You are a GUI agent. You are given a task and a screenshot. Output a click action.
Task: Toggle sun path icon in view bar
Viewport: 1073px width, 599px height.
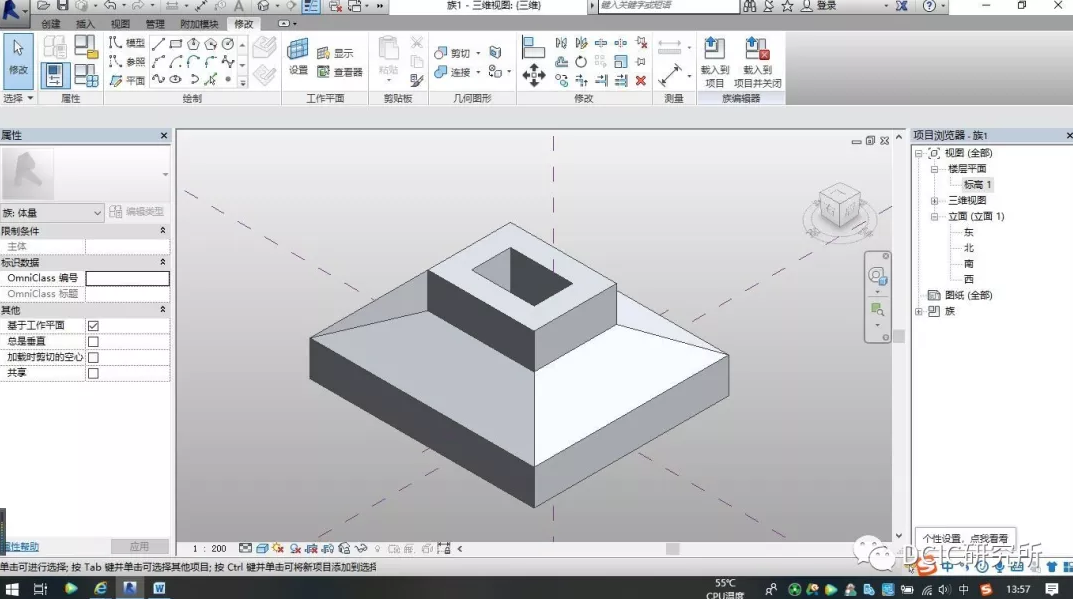pyautogui.click(x=278, y=548)
